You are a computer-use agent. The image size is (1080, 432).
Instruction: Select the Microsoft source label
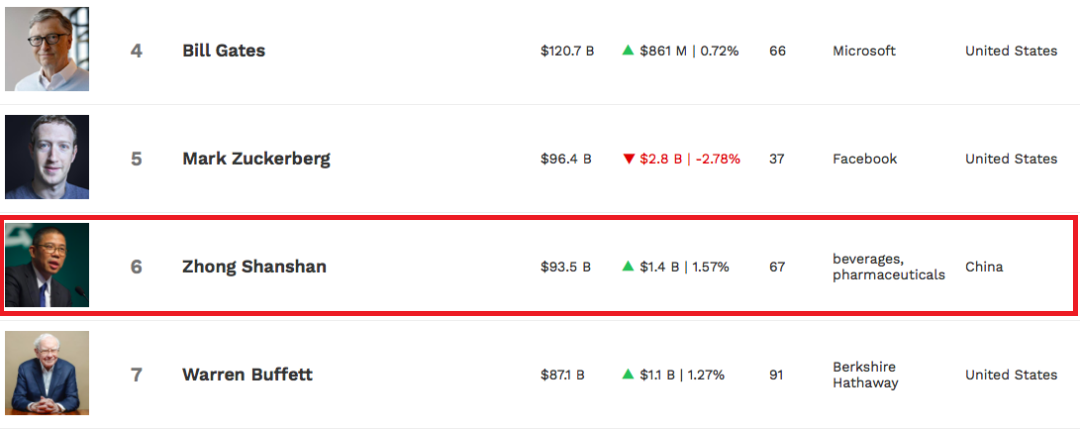[x=864, y=51]
